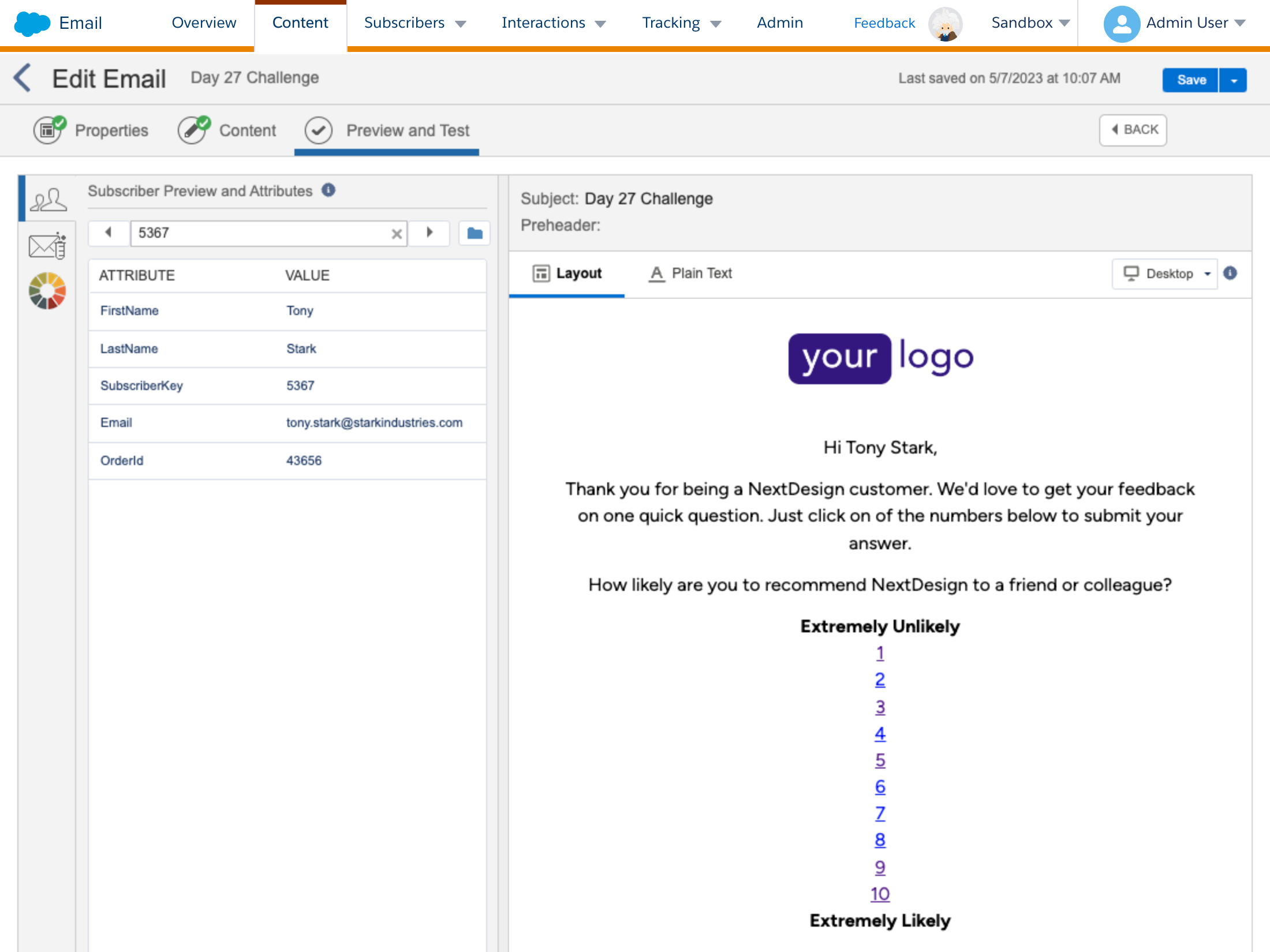Open the Admin User account menu
The height and width of the screenshot is (952, 1270).
(1195, 23)
